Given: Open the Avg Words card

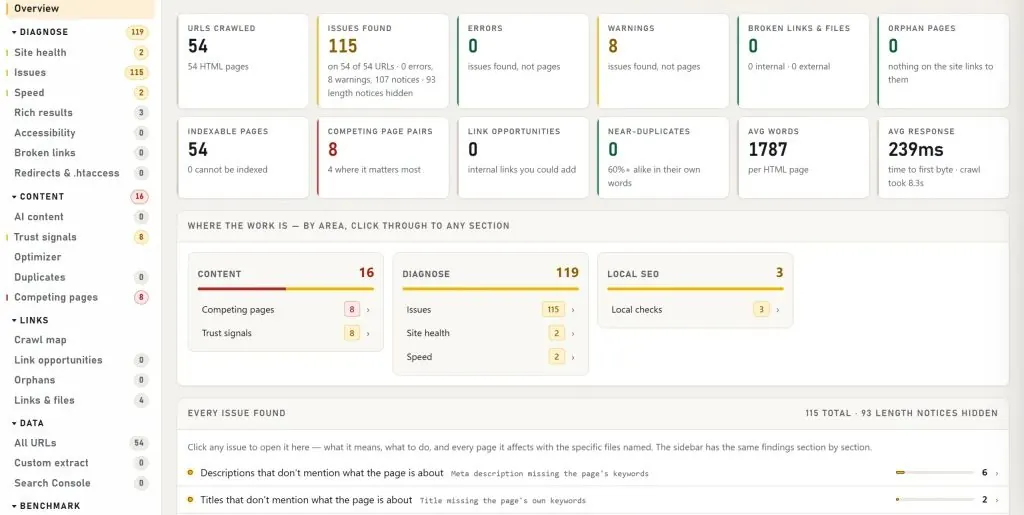Looking at the screenshot, I should click(x=803, y=157).
